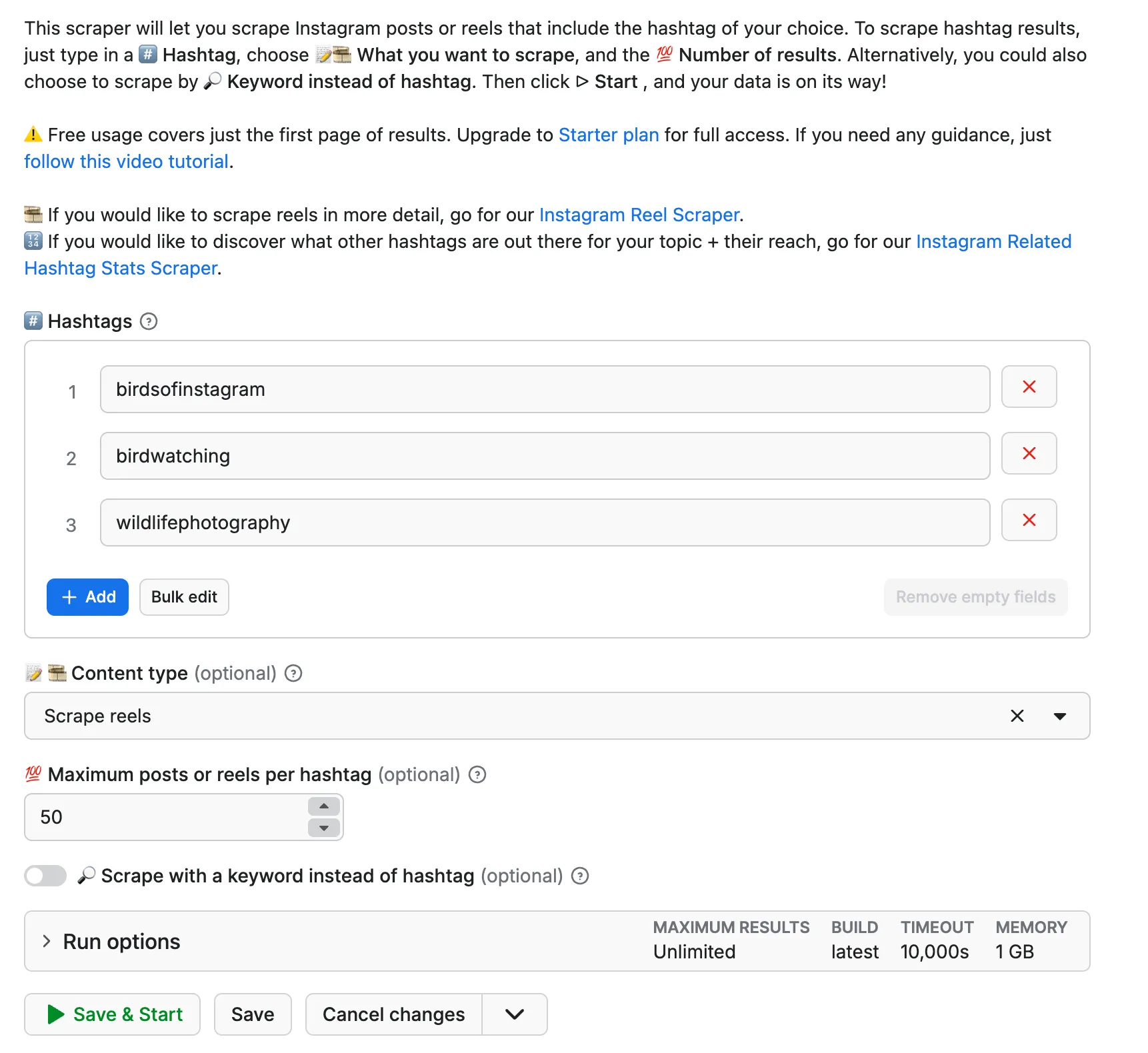Decrease maximum posts value with down arrow
Image resolution: width=1148 pixels, height=1053 pixels.
[324, 828]
